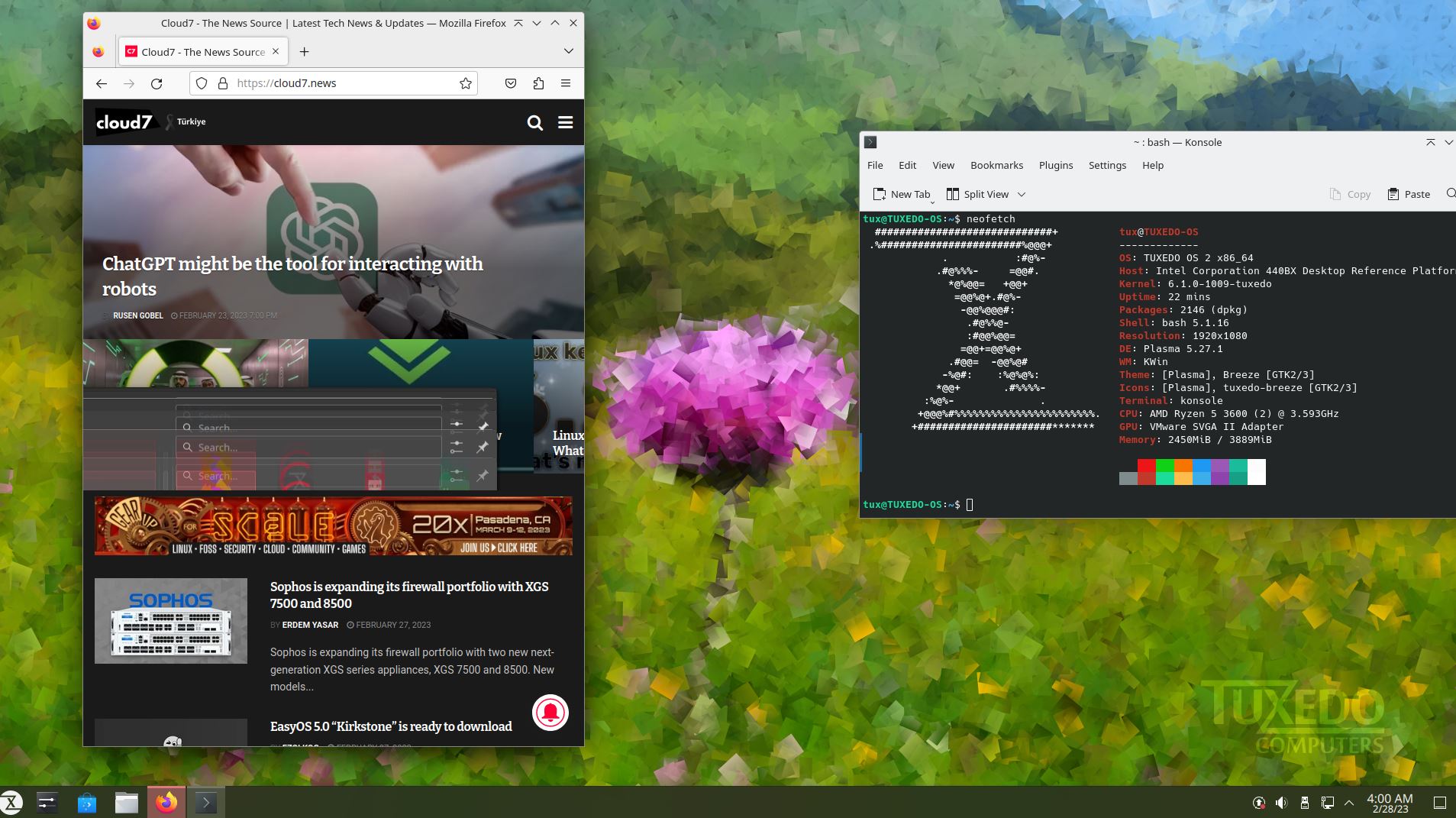Screen dimensions: 1456x818
Task: Reload the cloud7.news page
Action: 157,83
